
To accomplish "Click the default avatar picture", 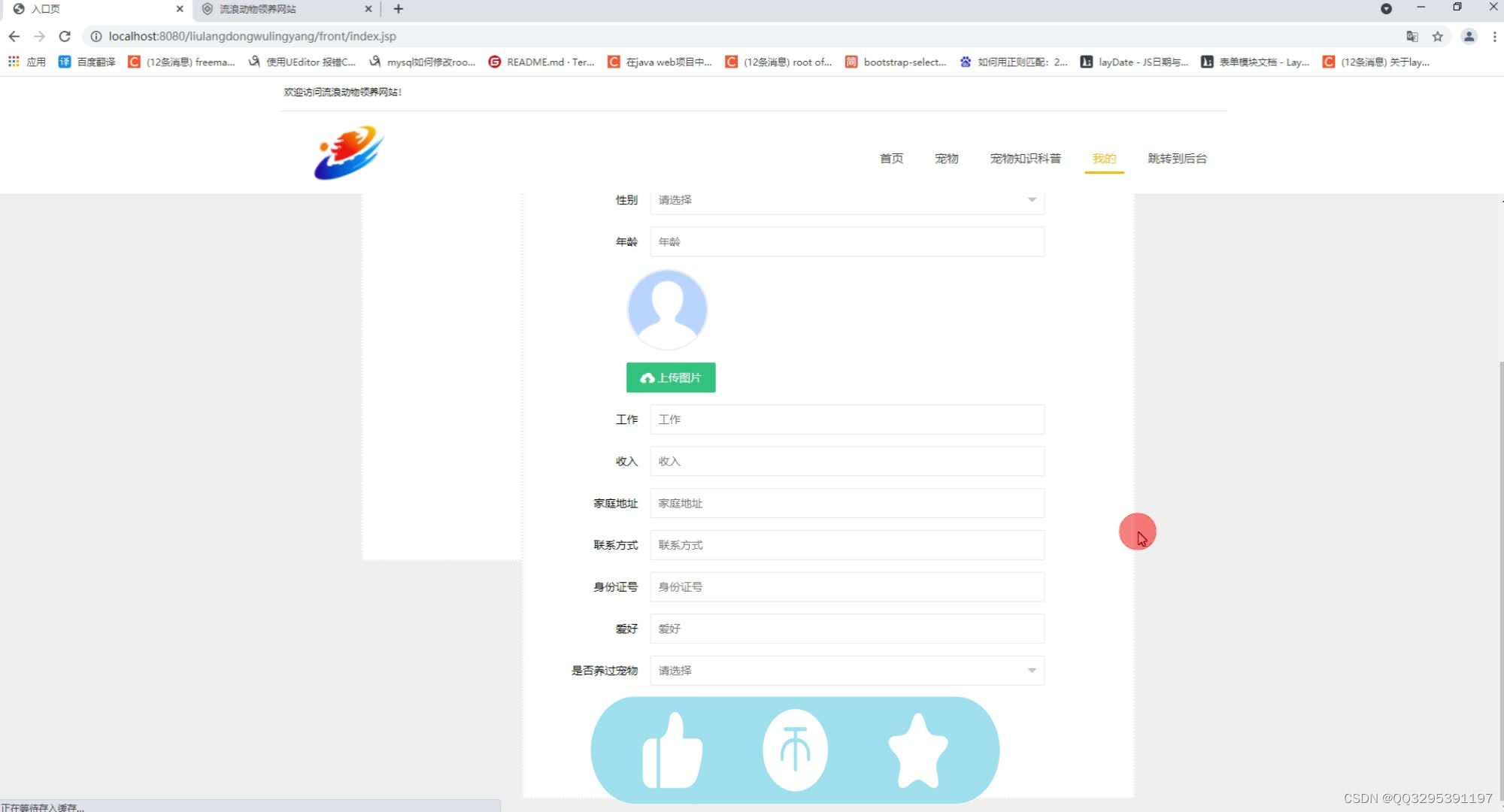I will tap(667, 310).
